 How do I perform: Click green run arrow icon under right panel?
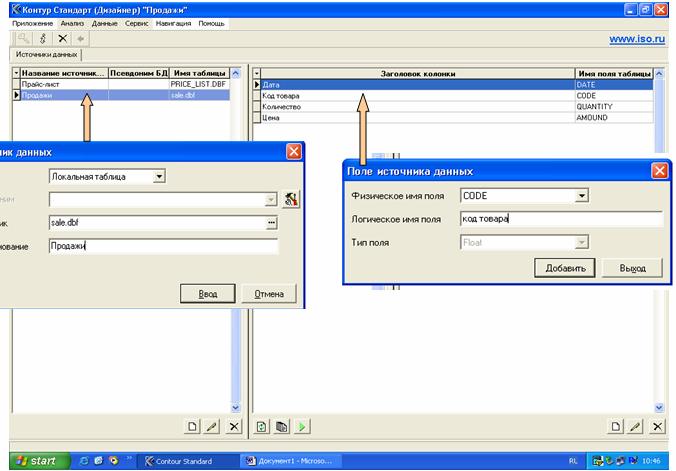click(x=301, y=426)
